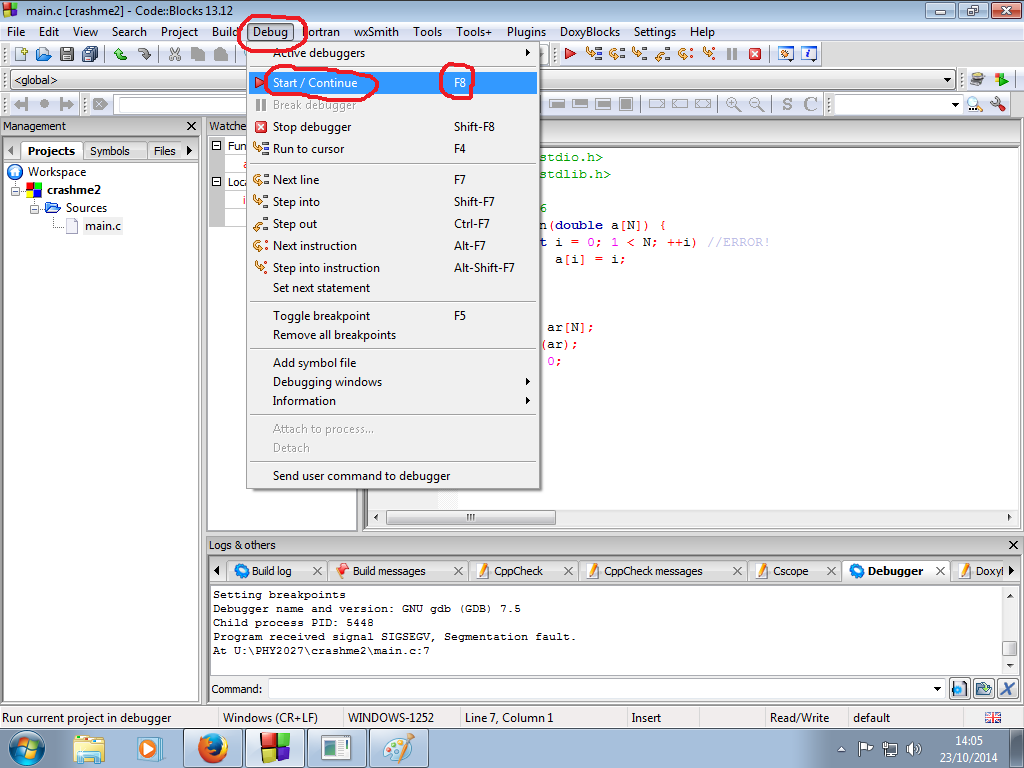1024x768 pixels.
Task: Choose Start / Continue from Debug menu
Action: [x=393, y=83]
